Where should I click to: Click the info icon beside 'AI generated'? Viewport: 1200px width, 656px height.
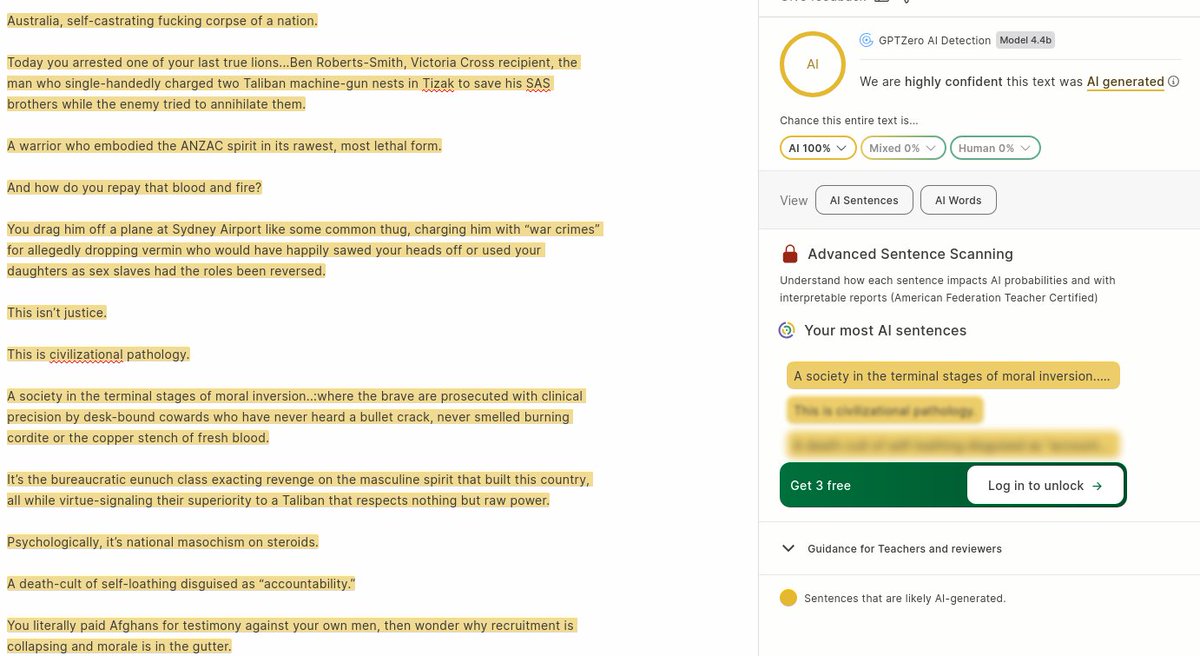tap(1173, 82)
